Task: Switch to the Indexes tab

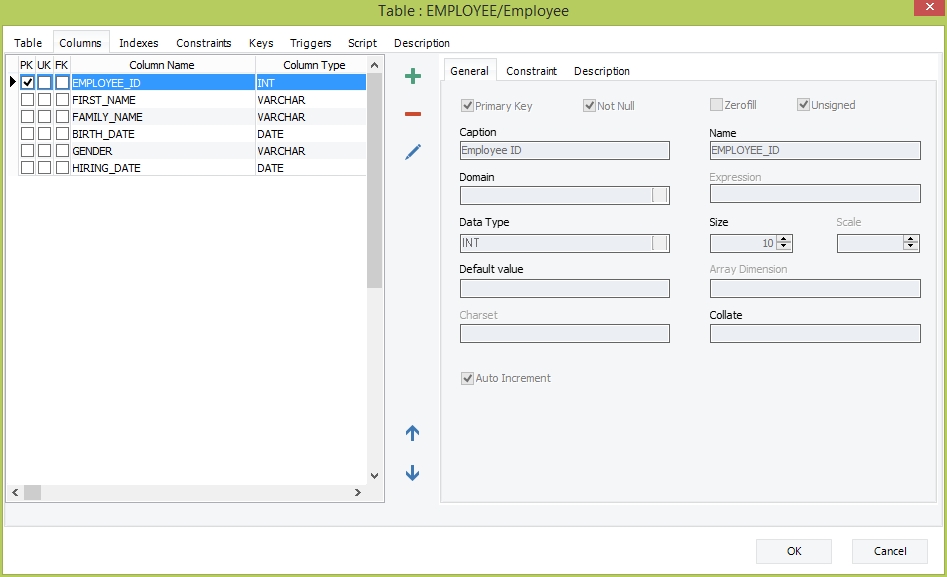Action: 138,43
